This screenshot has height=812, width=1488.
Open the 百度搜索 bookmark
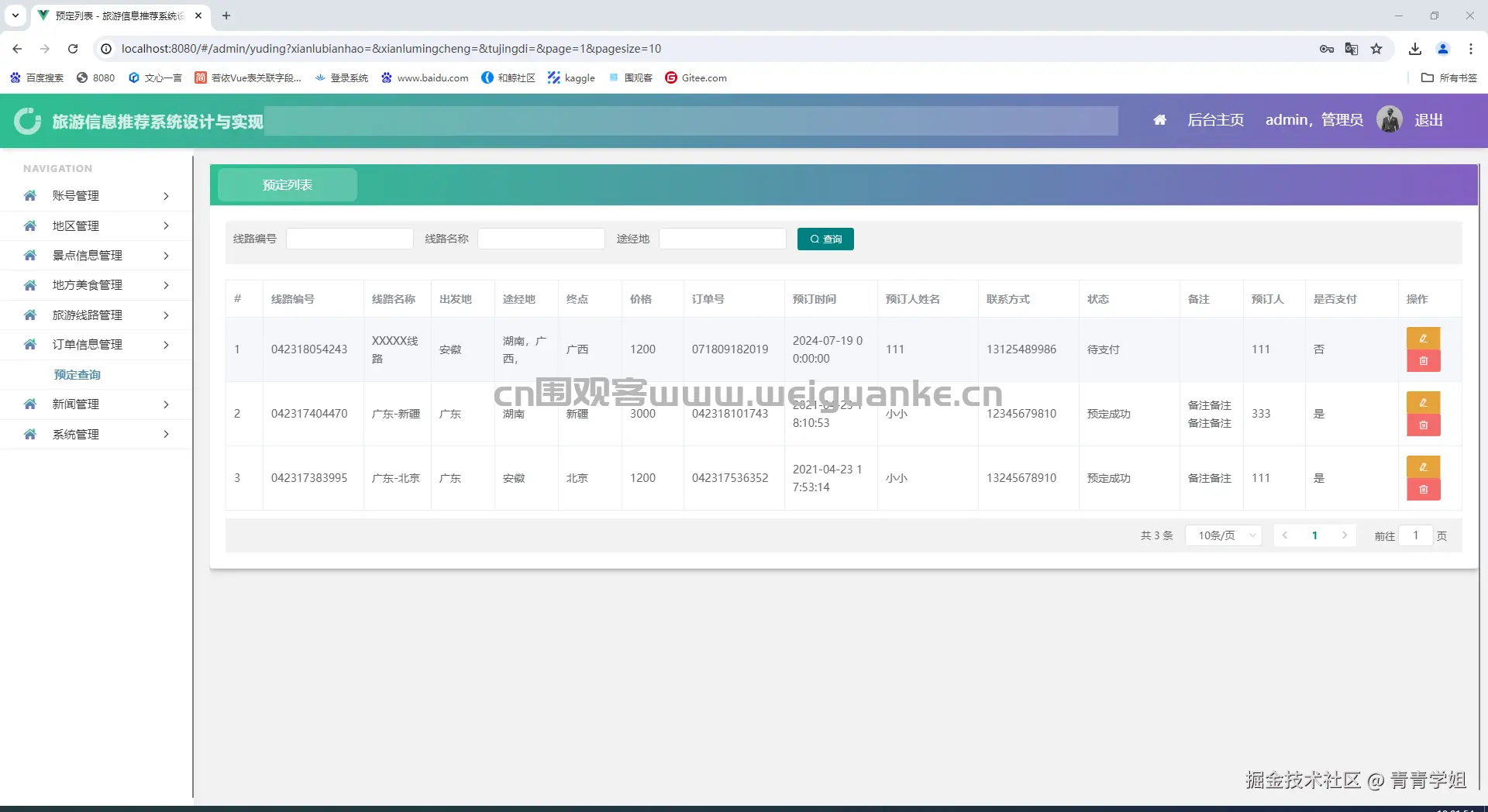36,77
